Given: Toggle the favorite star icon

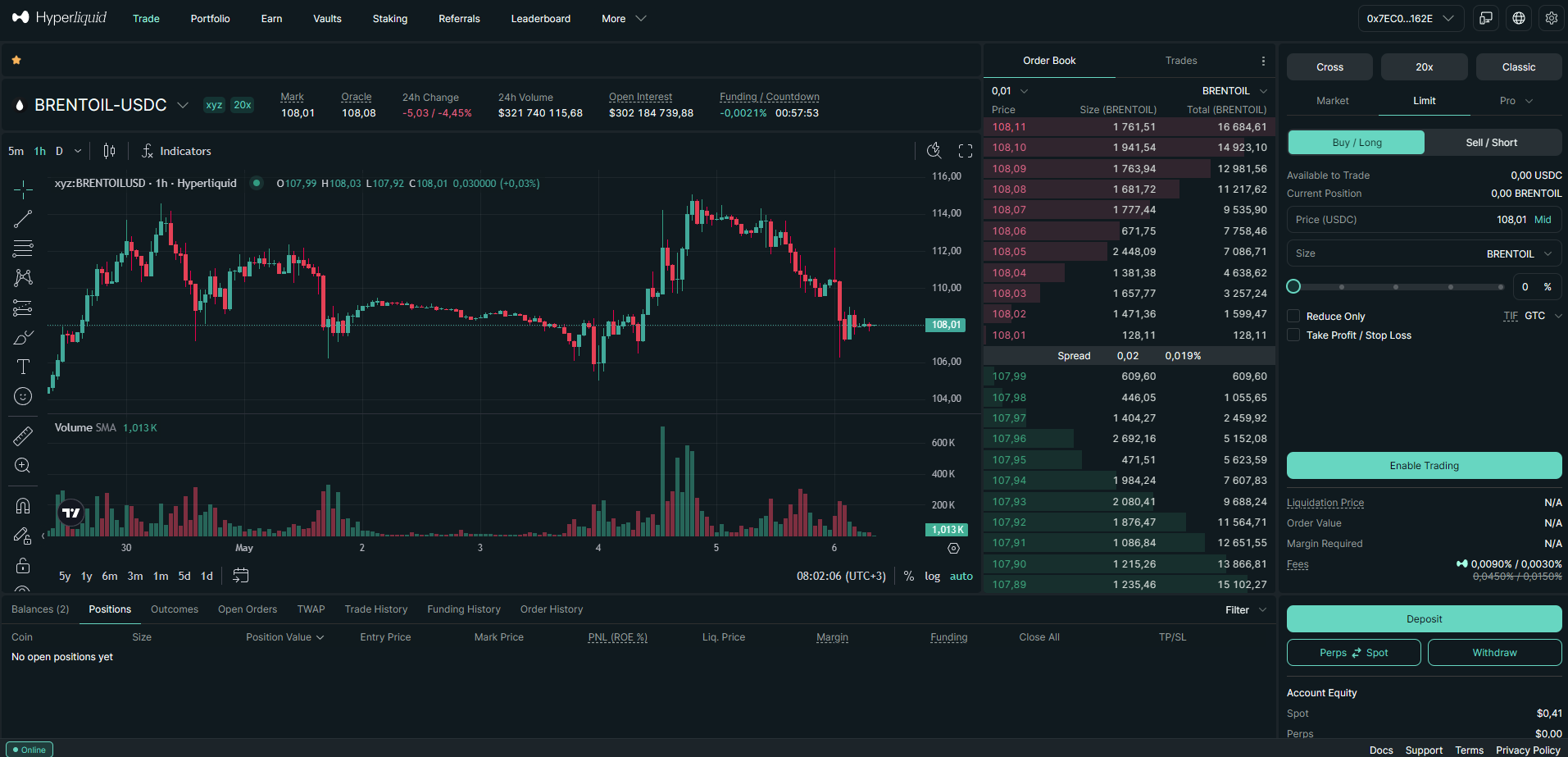Looking at the screenshot, I should tap(16, 60).
